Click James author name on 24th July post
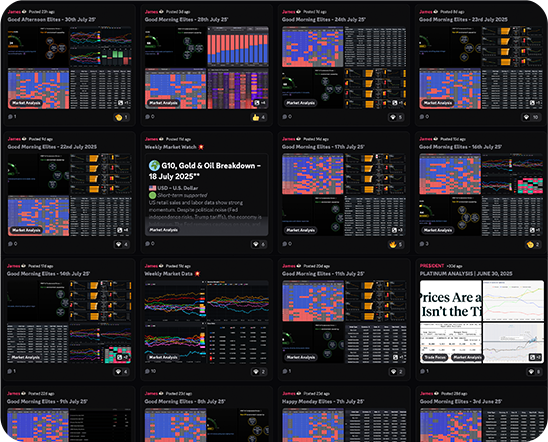Image resolution: width=548 pixels, height=442 pixels. [288, 12]
